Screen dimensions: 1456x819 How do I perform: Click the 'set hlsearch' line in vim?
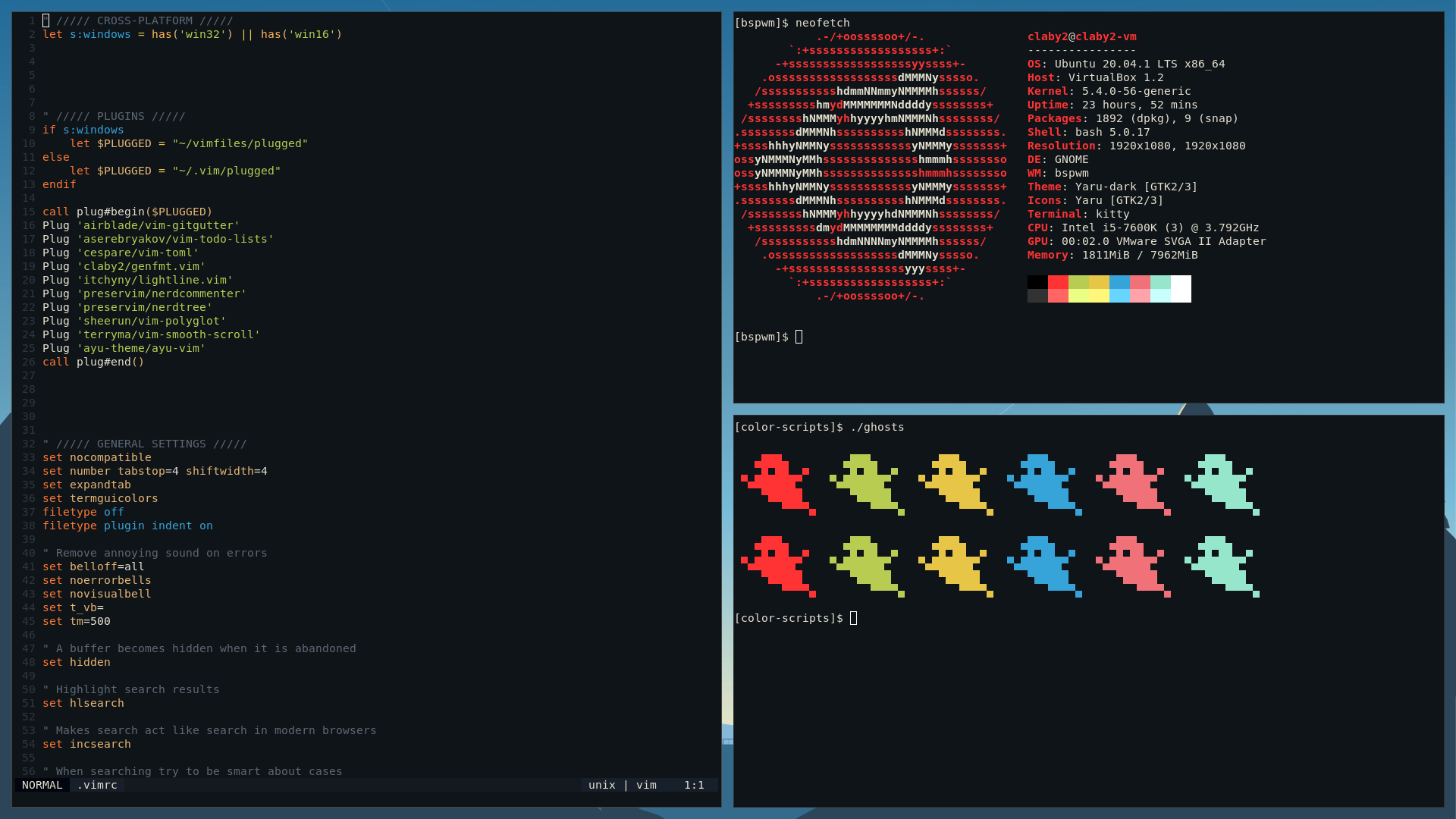tap(83, 703)
